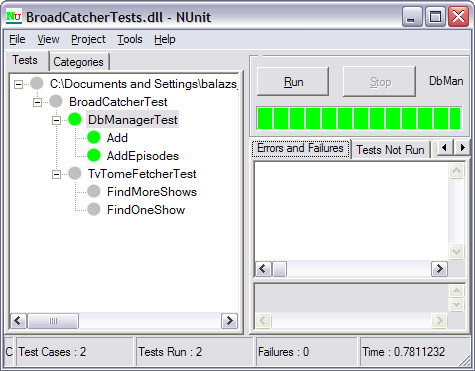Click the Stop button
This screenshot has width=475, height=371.
pos(380,82)
